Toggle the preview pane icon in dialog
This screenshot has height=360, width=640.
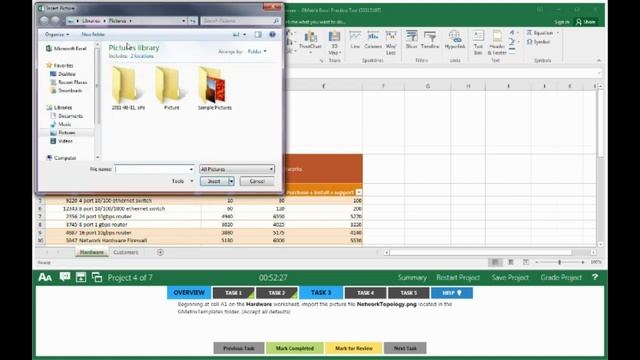(x=258, y=35)
